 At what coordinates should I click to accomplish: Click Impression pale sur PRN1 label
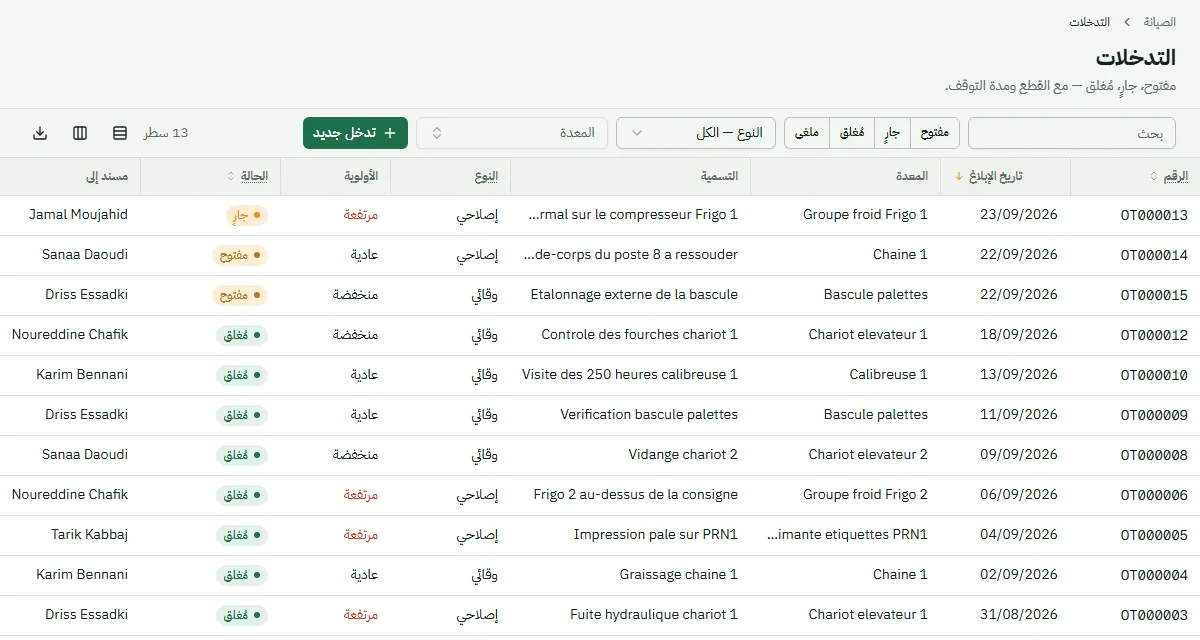655,535
